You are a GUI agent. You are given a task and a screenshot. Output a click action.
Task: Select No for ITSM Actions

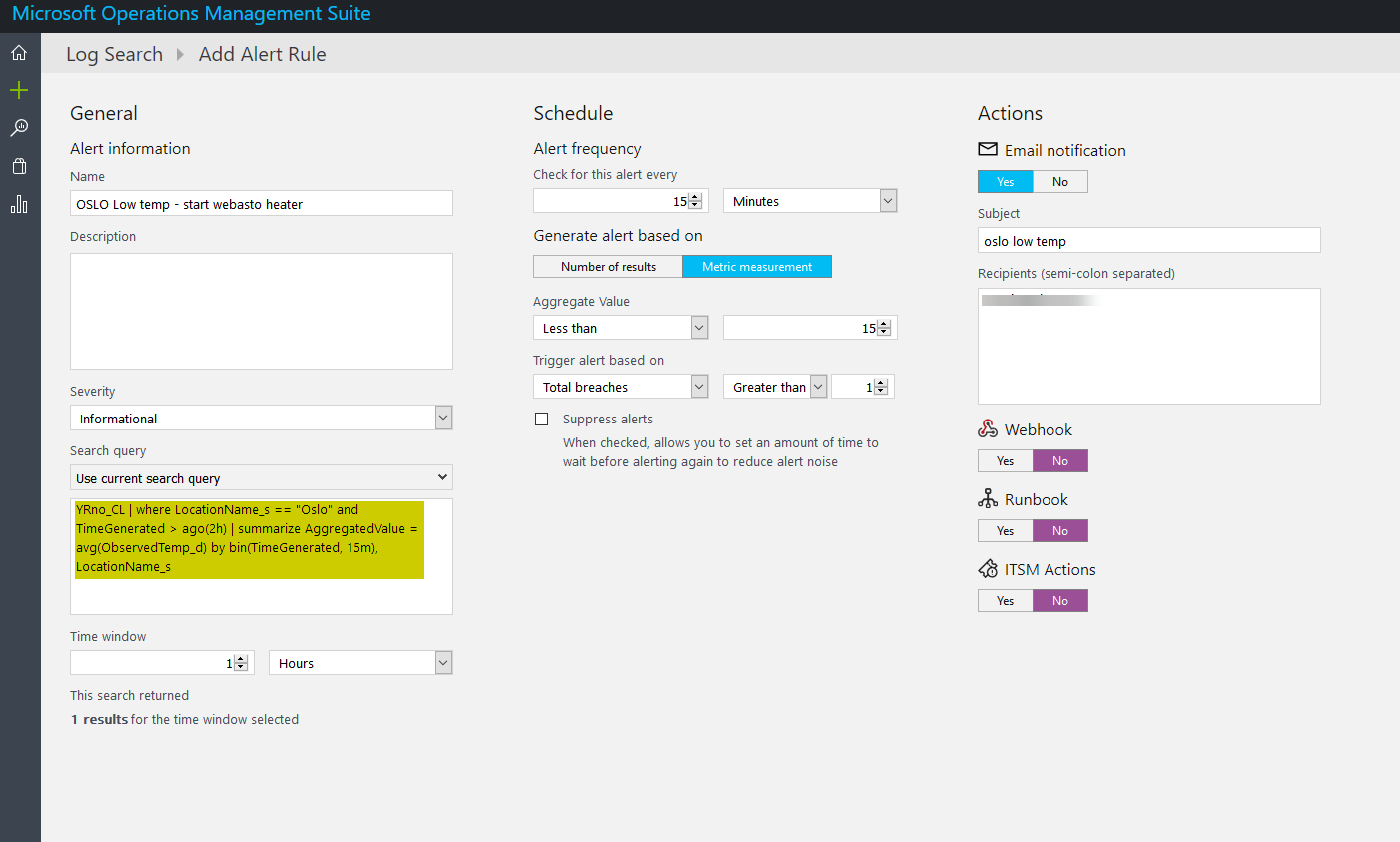(1060, 600)
